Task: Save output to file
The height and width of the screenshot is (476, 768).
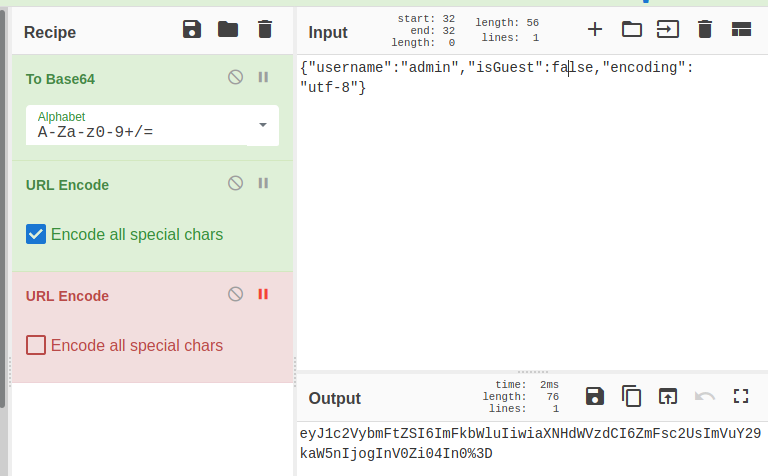Action: (594, 396)
